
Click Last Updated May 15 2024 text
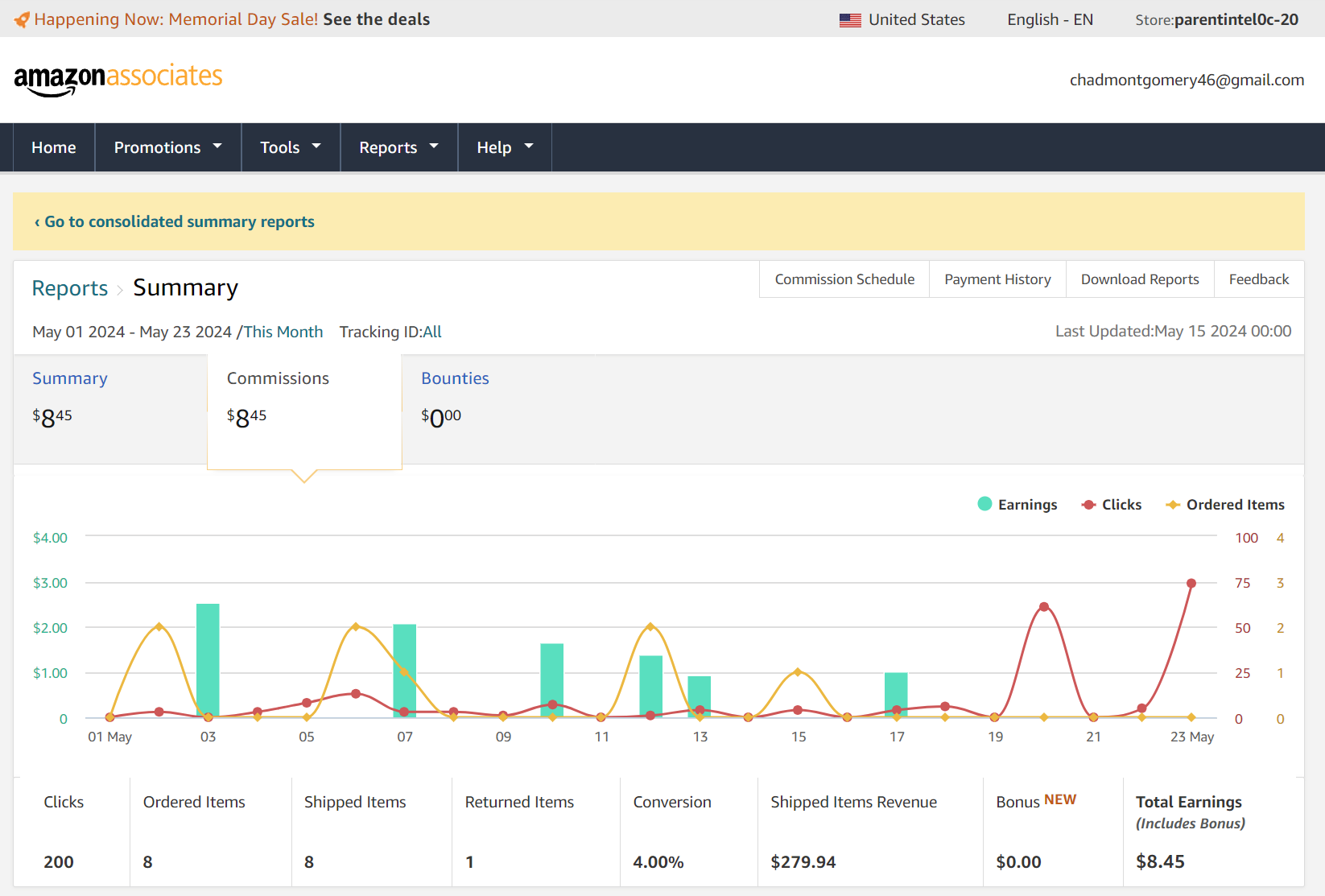pos(1173,331)
